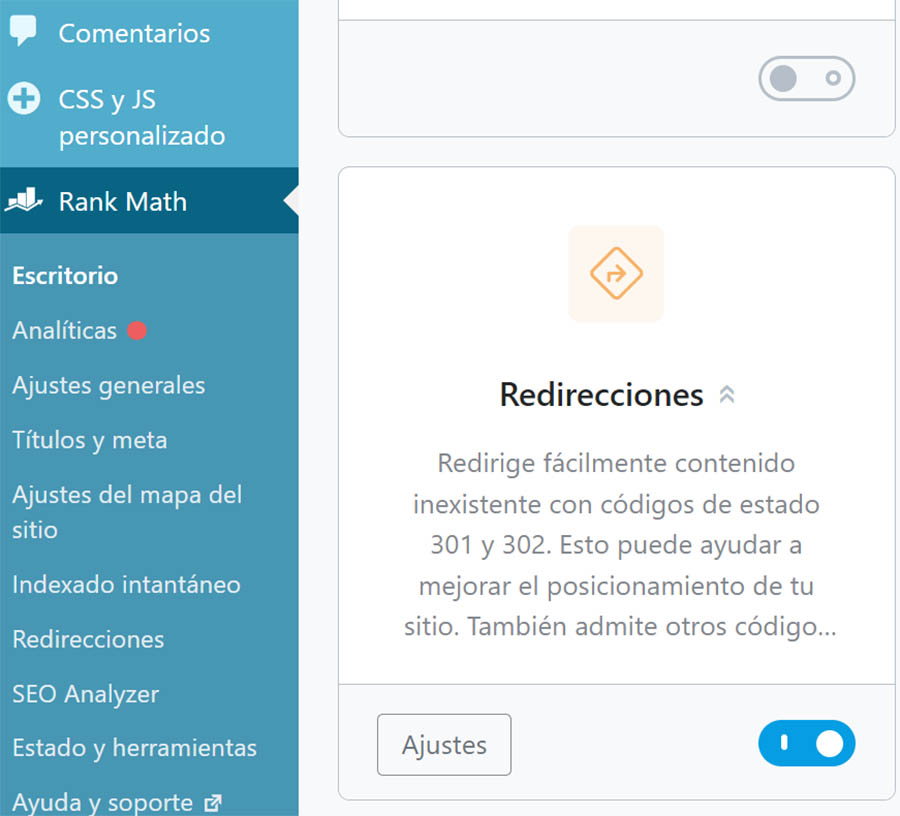Open the Comentarios menu item
The image size is (900, 816).
tap(134, 33)
